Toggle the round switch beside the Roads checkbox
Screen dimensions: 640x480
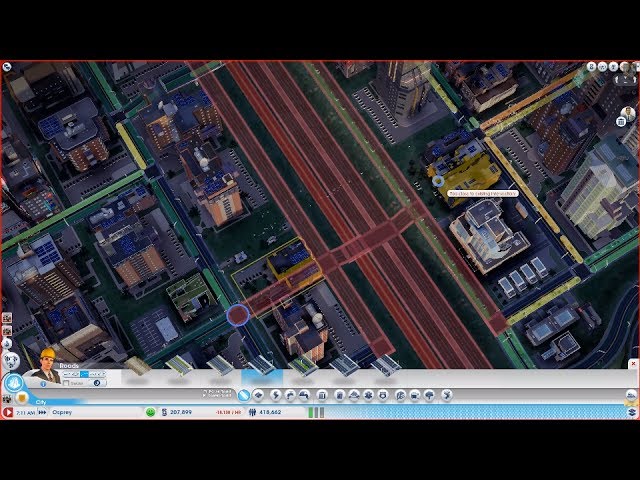pyautogui.click(x=97, y=383)
